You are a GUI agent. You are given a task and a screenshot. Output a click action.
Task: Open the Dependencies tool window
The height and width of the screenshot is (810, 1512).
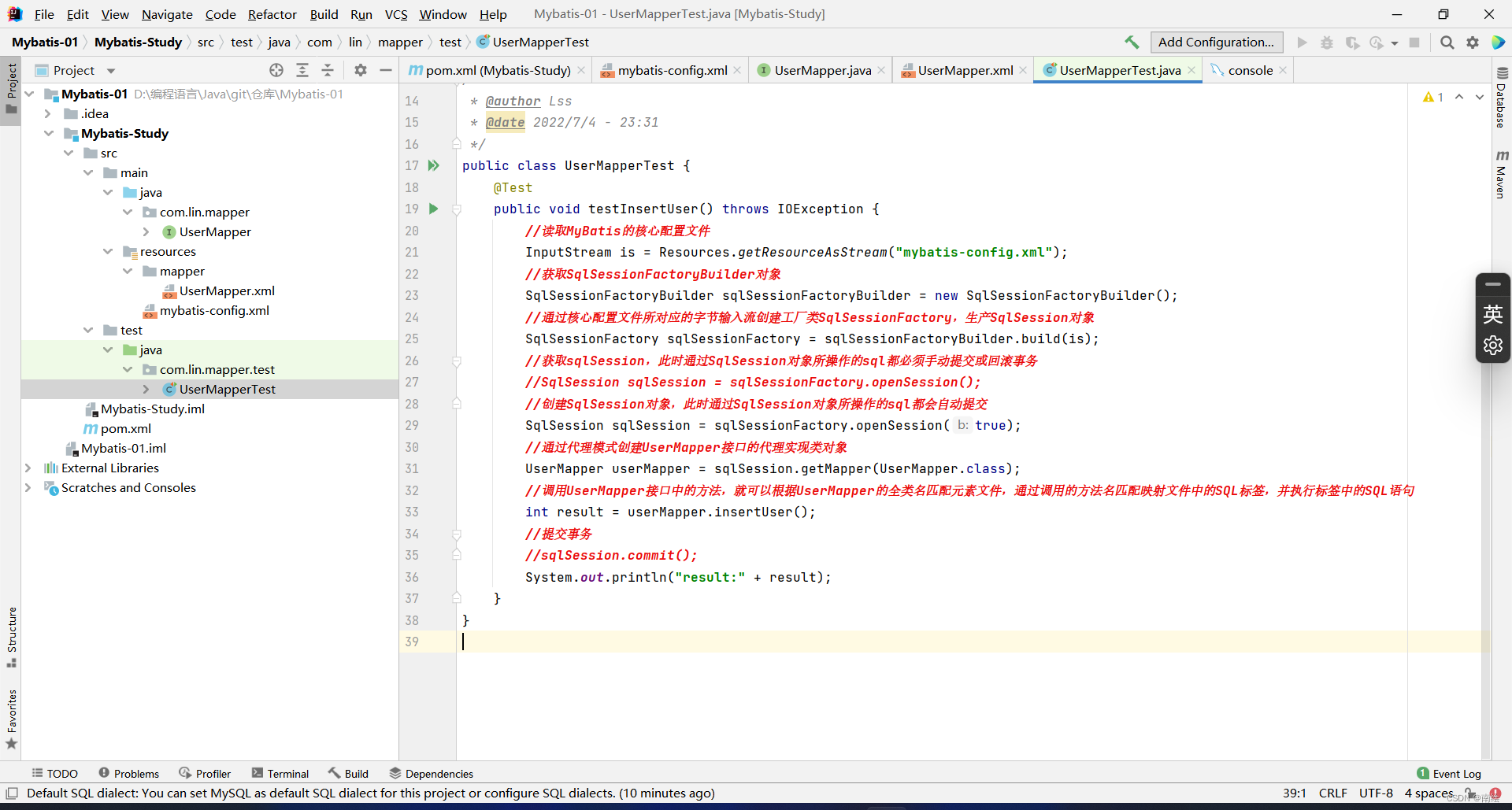click(432, 774)
